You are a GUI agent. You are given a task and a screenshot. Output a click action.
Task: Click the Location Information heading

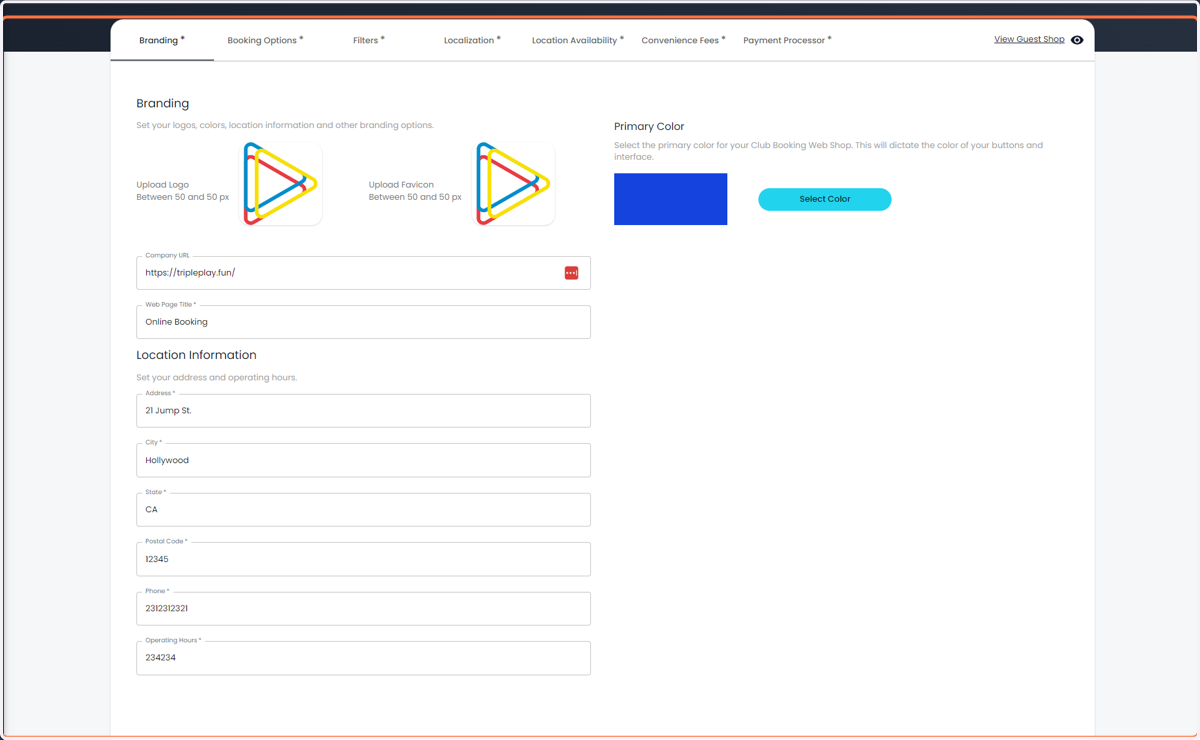click(x=196, y=355)
